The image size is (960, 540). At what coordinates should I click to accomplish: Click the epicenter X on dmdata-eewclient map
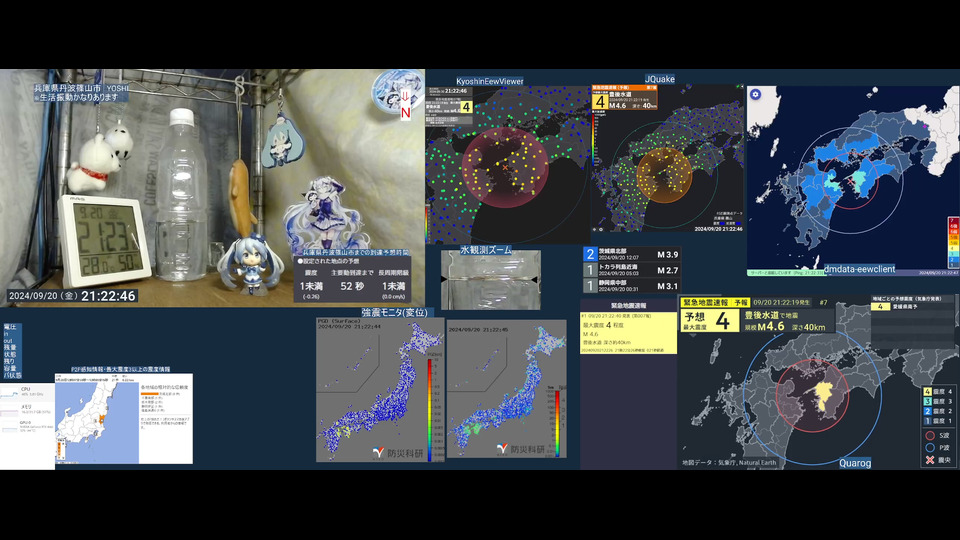click(x=851, y=182)
